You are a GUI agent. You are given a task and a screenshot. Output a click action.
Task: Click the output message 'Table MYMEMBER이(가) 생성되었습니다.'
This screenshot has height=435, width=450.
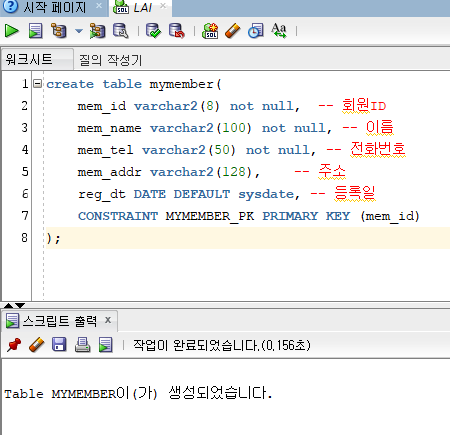pyautogui.click(x=138, y=393)
